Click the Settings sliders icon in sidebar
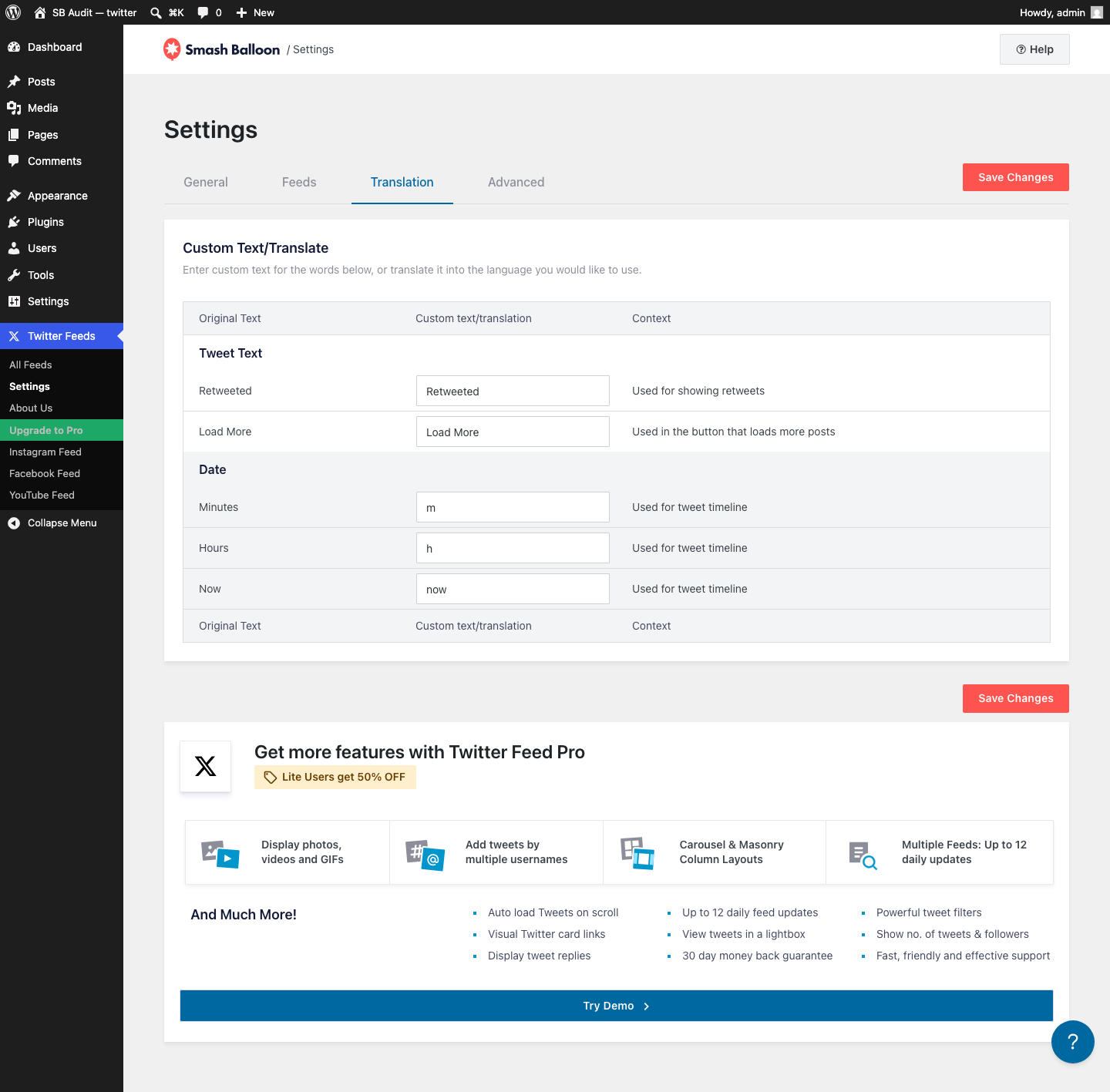This screenshot has width=1110, height=1092. pos(14,301)
